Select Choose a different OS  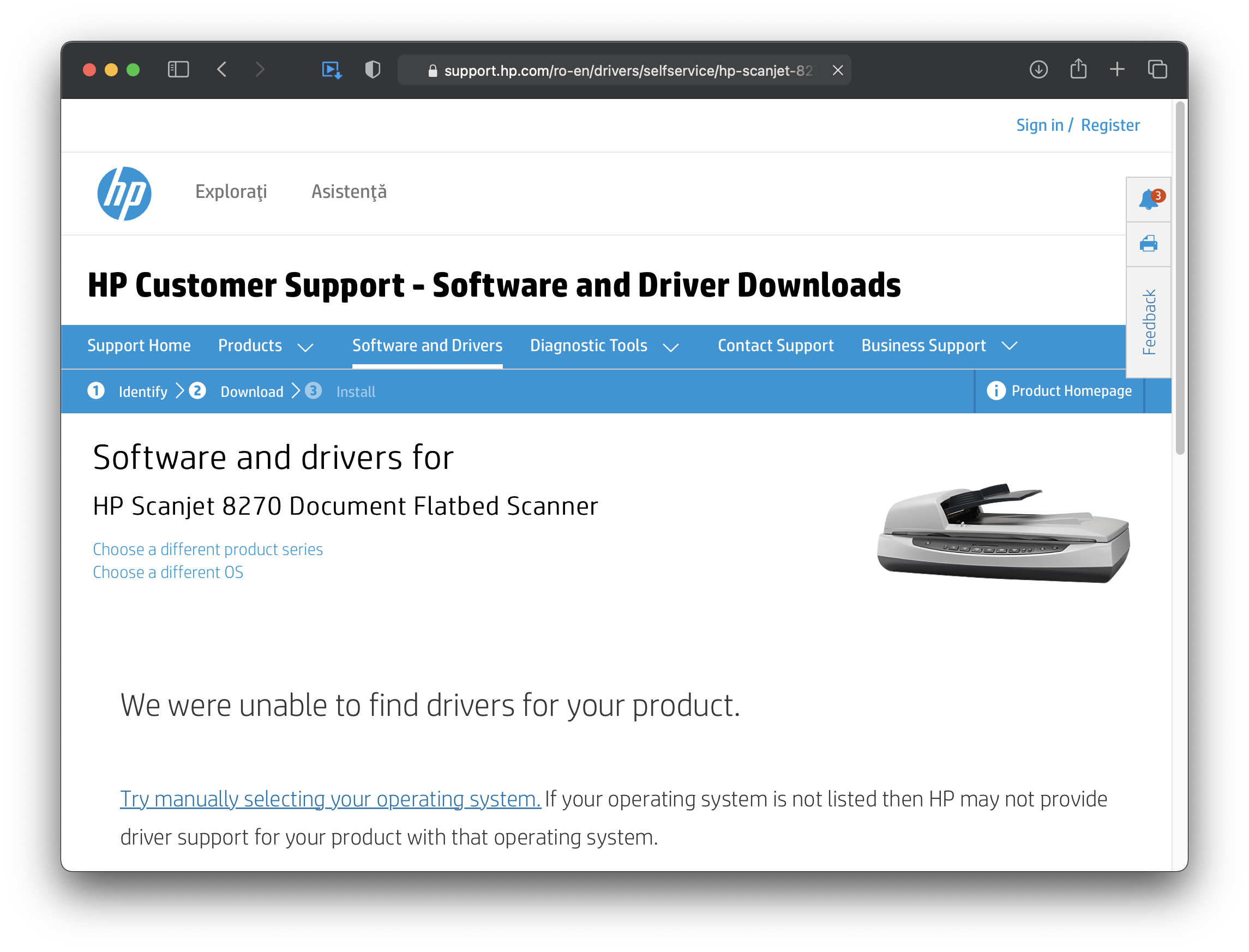click(168, 573)
